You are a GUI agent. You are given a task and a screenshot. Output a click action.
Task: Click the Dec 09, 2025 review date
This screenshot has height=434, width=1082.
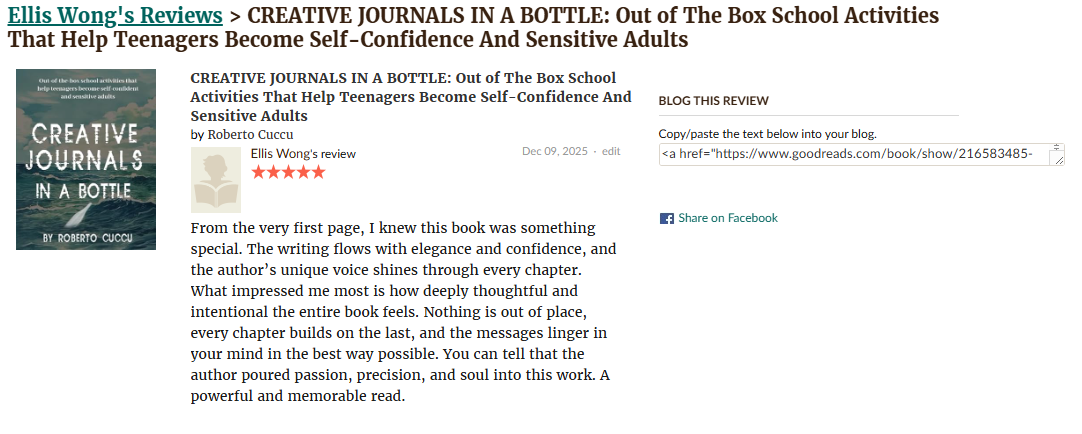554,152
